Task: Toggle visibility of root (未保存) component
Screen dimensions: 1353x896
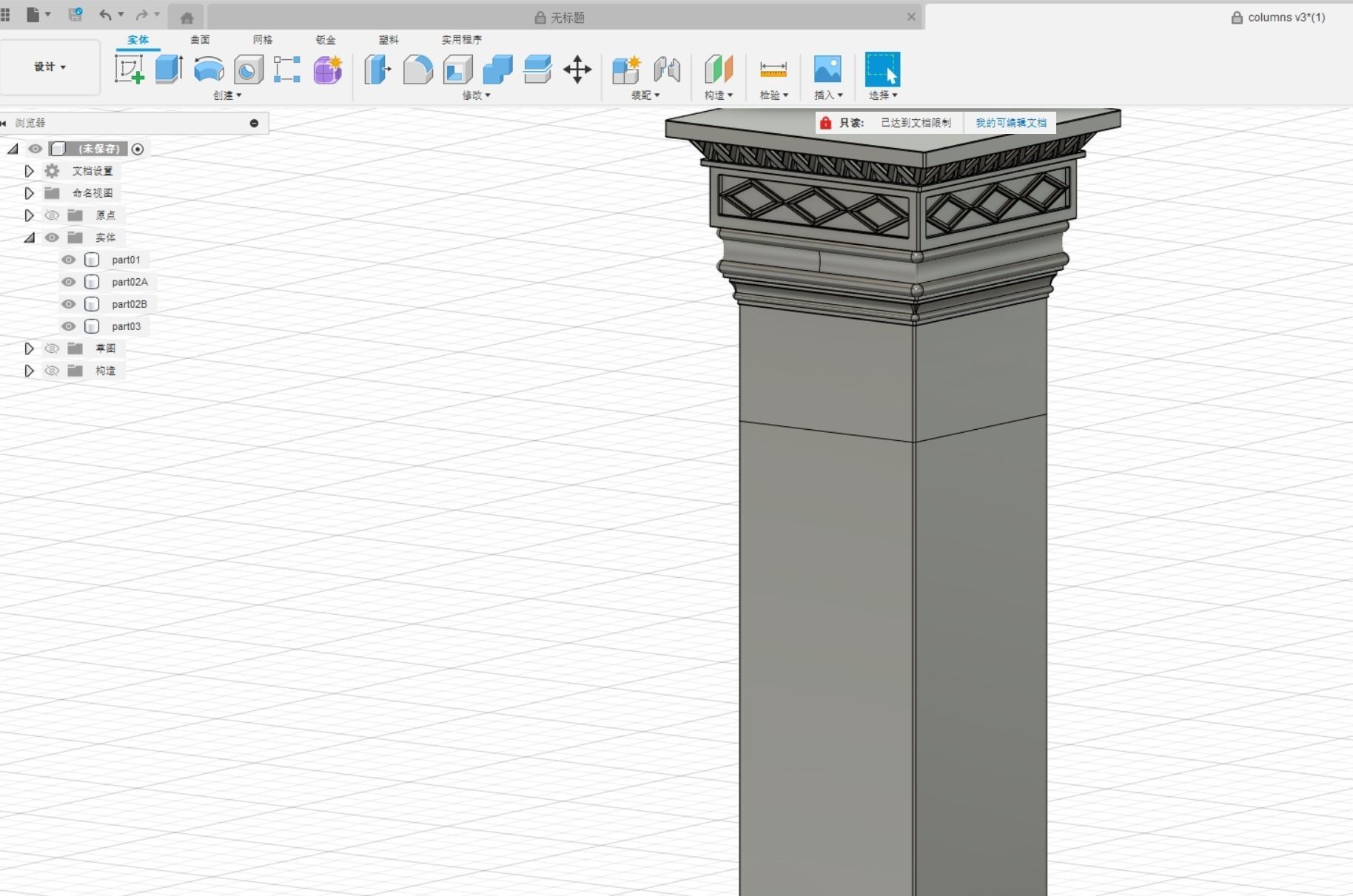Action: point(35,149)
